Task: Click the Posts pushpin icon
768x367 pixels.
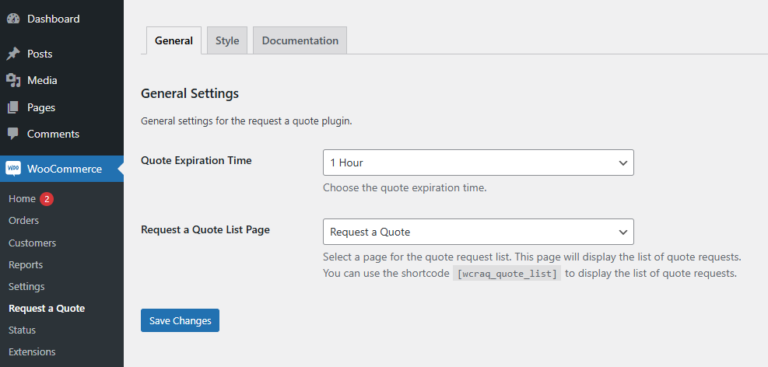Action: pos(13,54)
